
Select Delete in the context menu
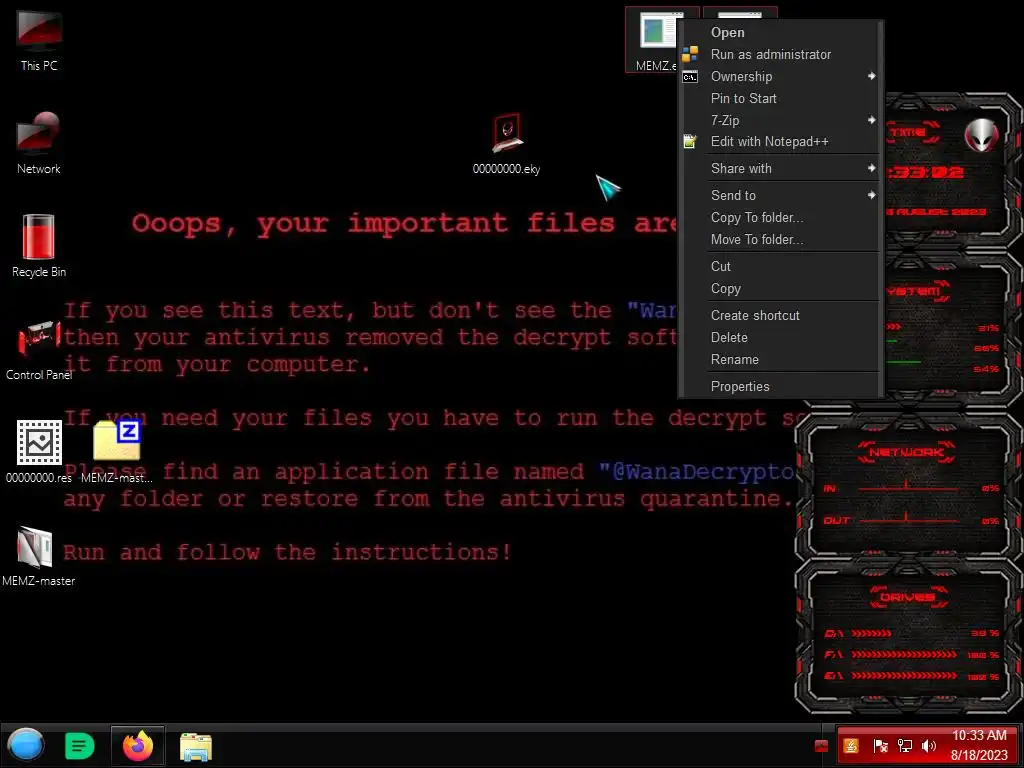point(780,338)
